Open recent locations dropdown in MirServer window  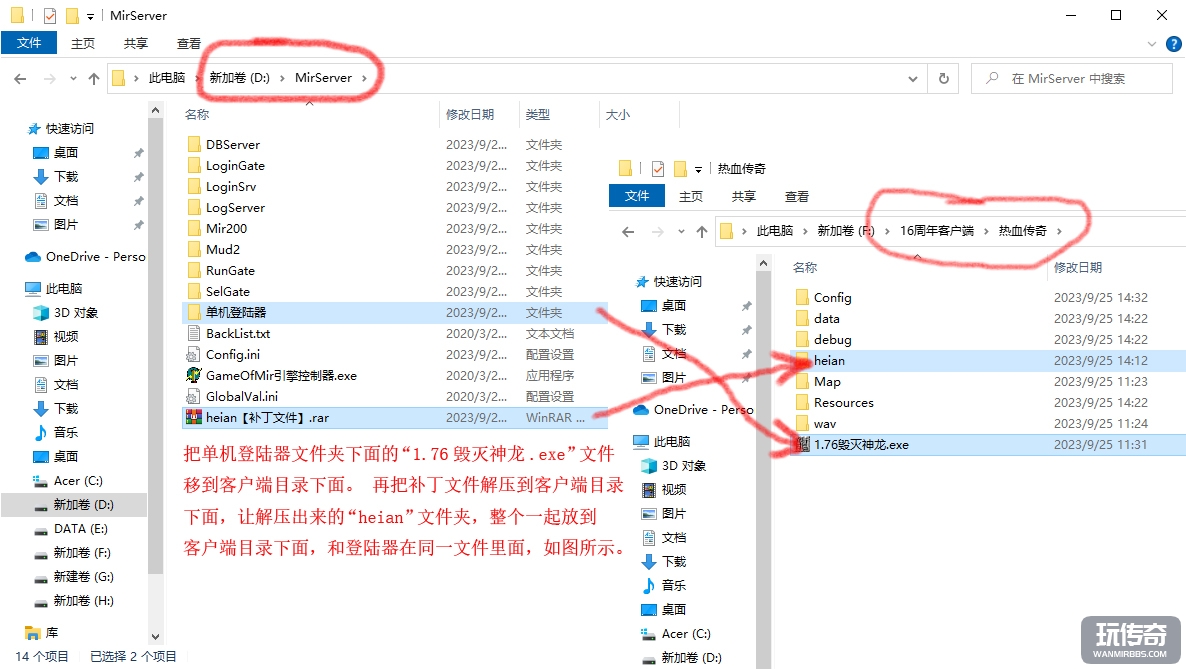pyautogui.click(x=73, y=79)
